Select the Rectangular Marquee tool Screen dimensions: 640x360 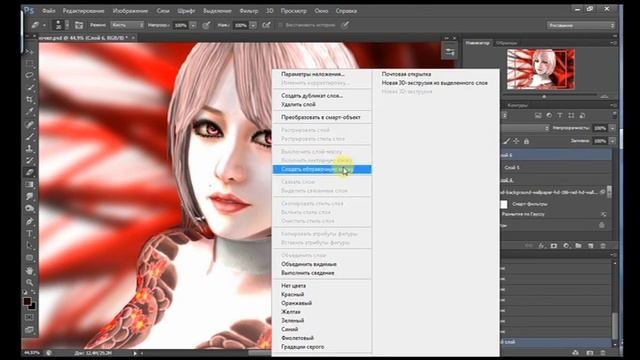[x=29, y=63]
